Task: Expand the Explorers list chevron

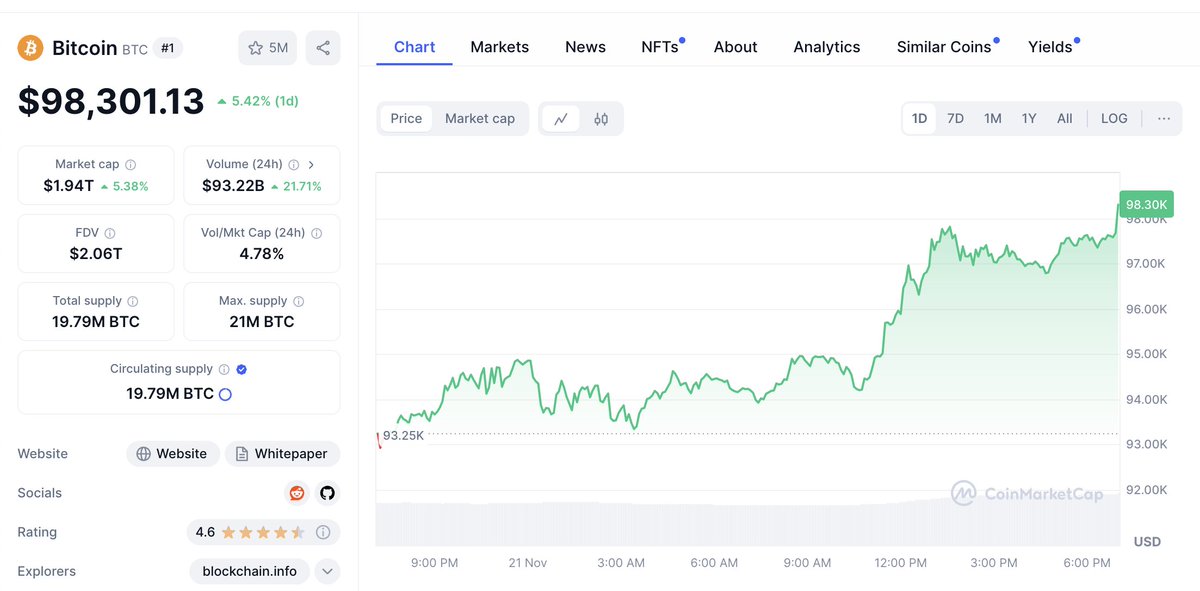Action: coord(327,571)
